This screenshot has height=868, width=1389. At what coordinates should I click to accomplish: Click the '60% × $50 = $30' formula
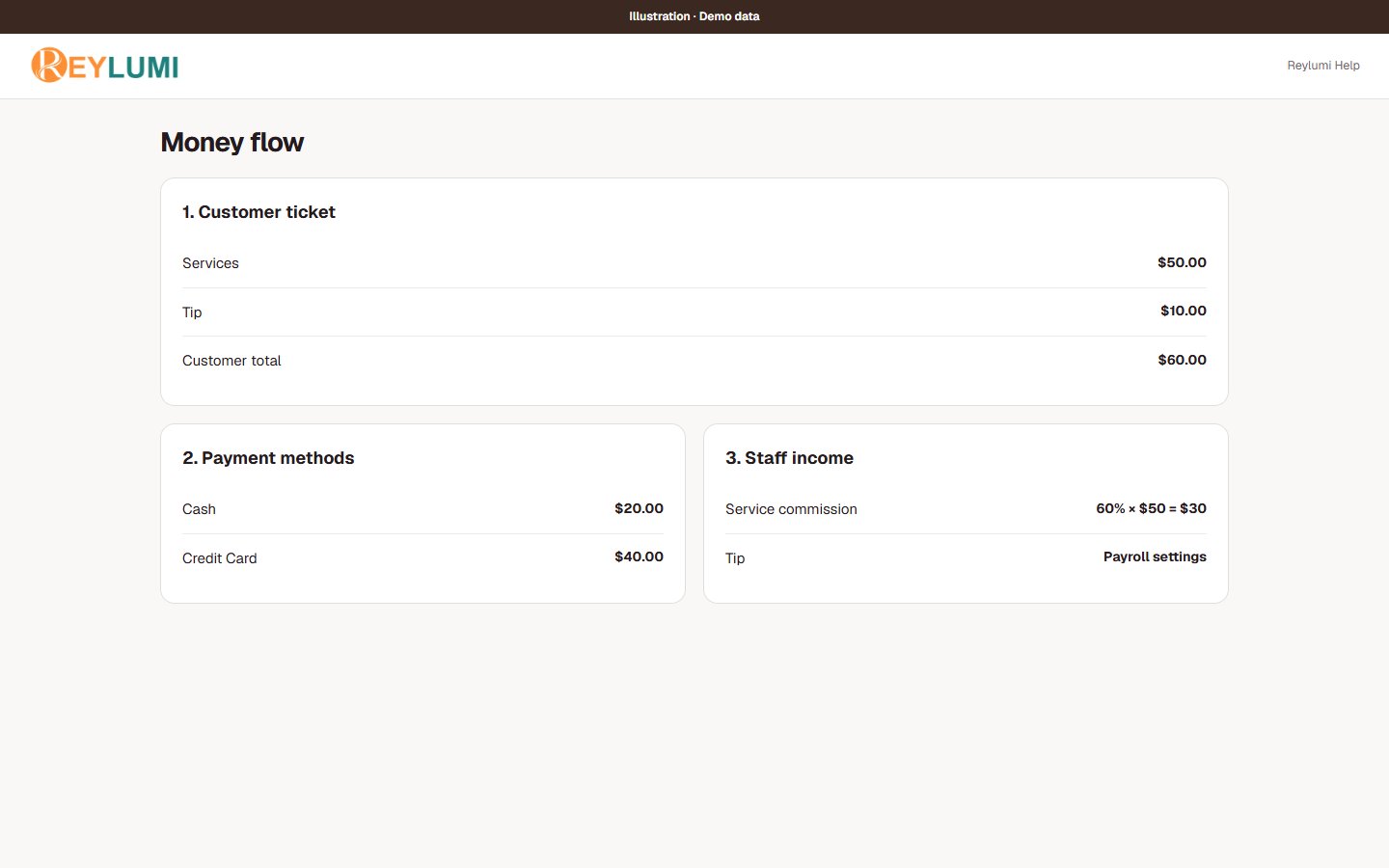tap(1151, 508)
